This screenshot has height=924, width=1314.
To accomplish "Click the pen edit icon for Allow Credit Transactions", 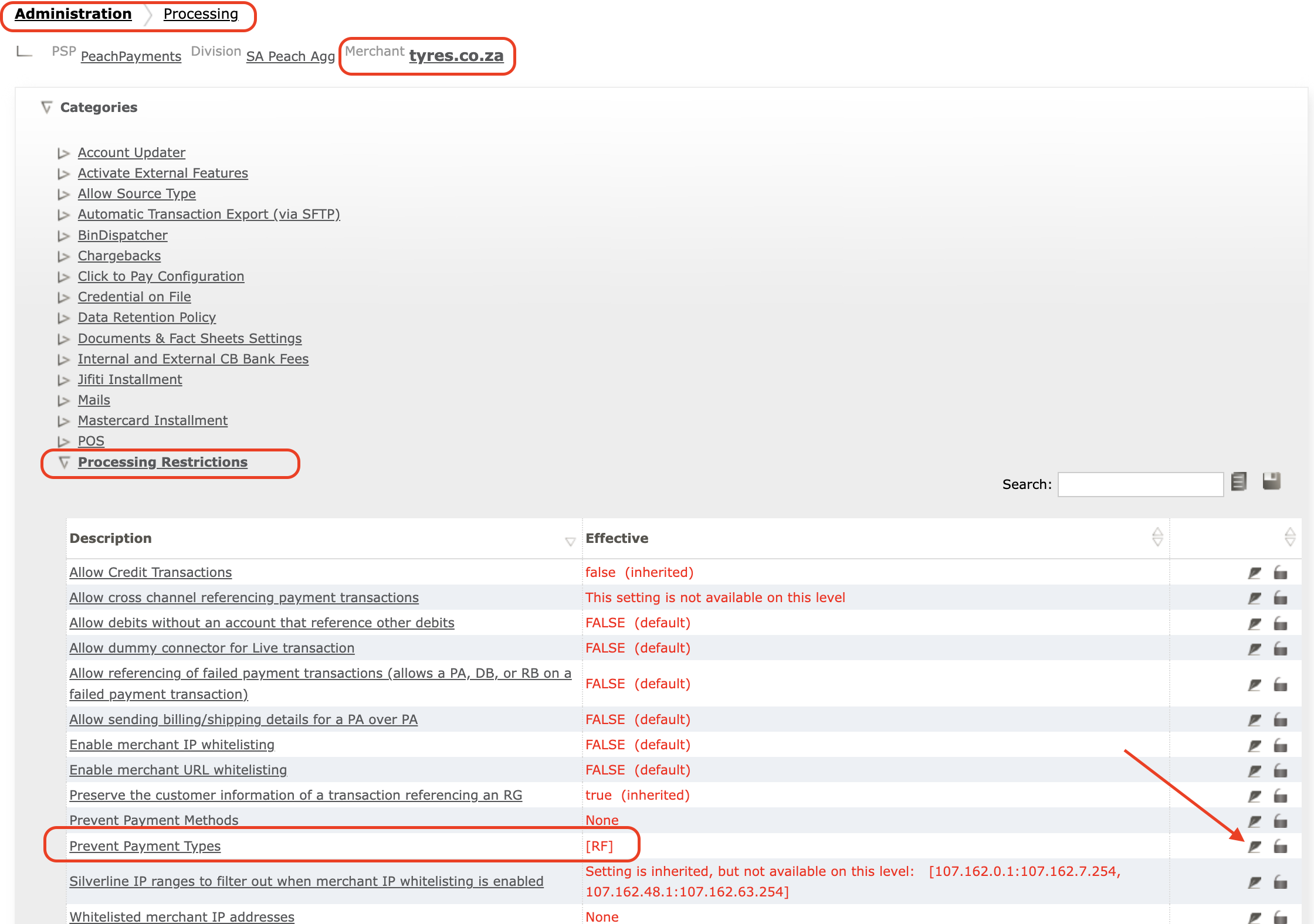I will pos(1254,573).
